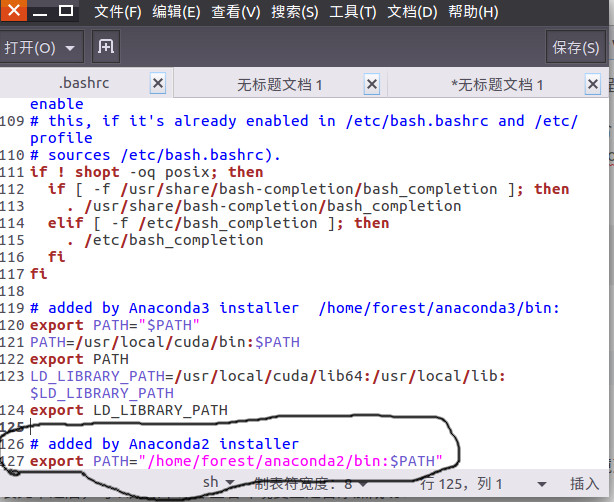Image resolution: width=614 pixels, height=502 pixels.
Task: Open the 帮助(H) menu
Action: [x=473, y=12]
